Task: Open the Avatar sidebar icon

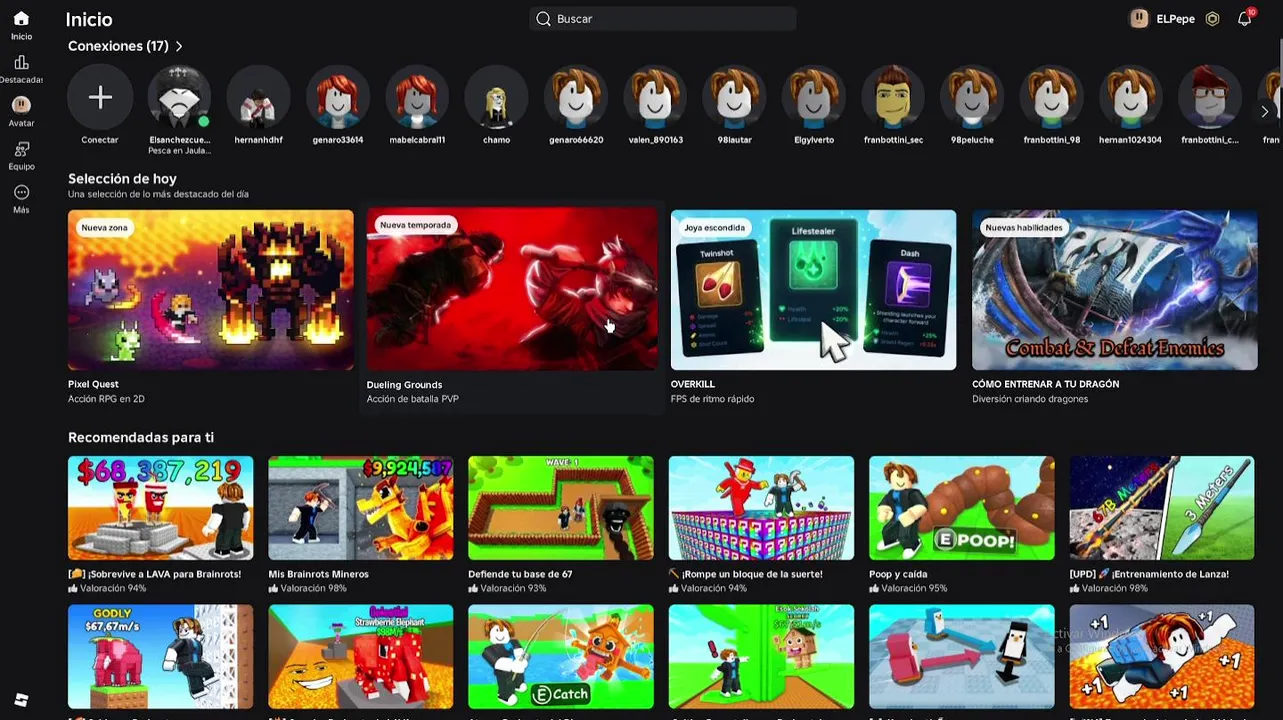Action: (21, 105)
